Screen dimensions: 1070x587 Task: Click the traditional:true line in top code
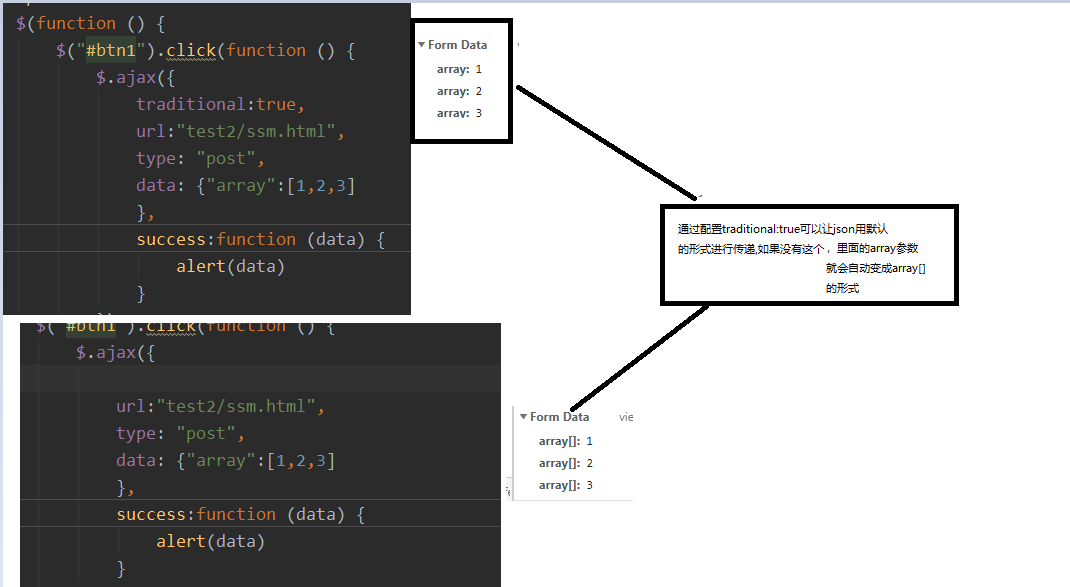219,104
